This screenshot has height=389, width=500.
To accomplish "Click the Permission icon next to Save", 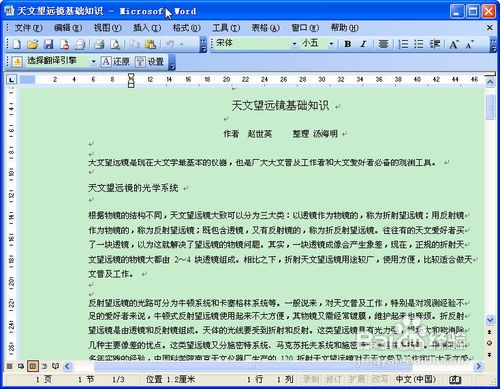I will [x=64, y=44].
